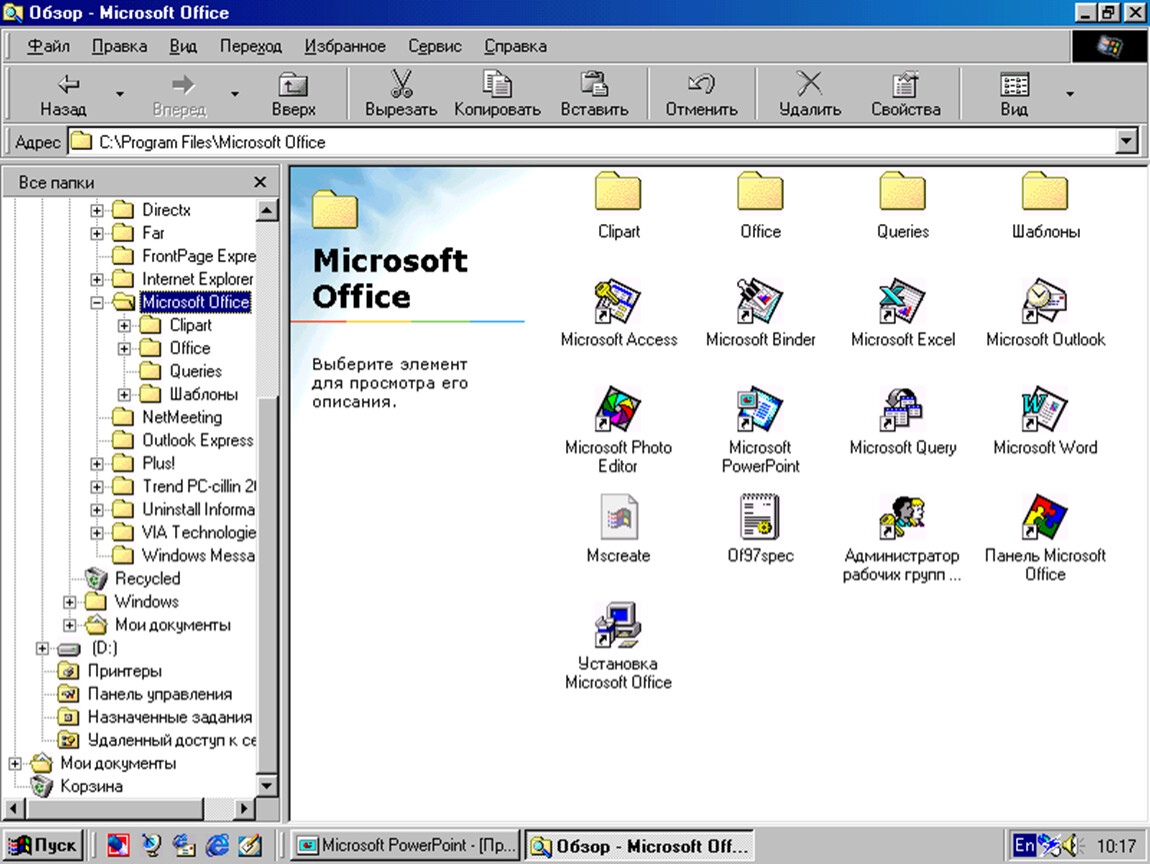Click the volume speaker tray icon
Screen dimensions: 1150x864
coord(1073,846)
